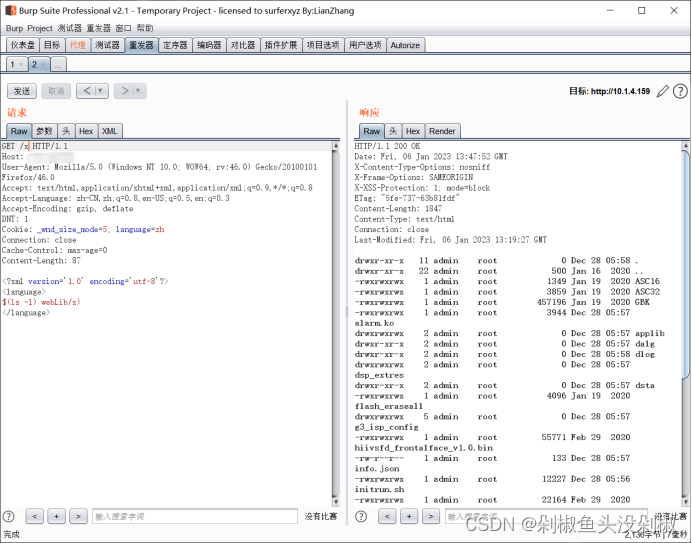Open the 窗口 menu
Screen dimensions: 692x543
(123, 28)
